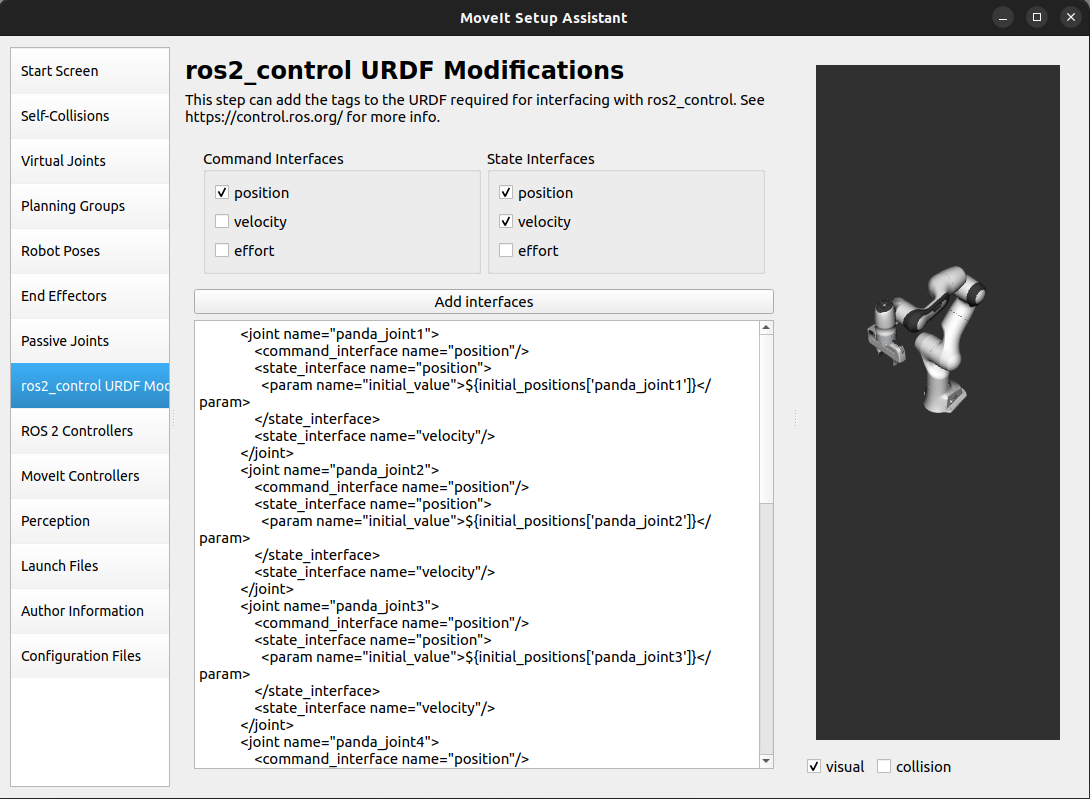Enable velocity command interface
The height and width of the screenshot is (799, 1090).
tap(222, 221)
